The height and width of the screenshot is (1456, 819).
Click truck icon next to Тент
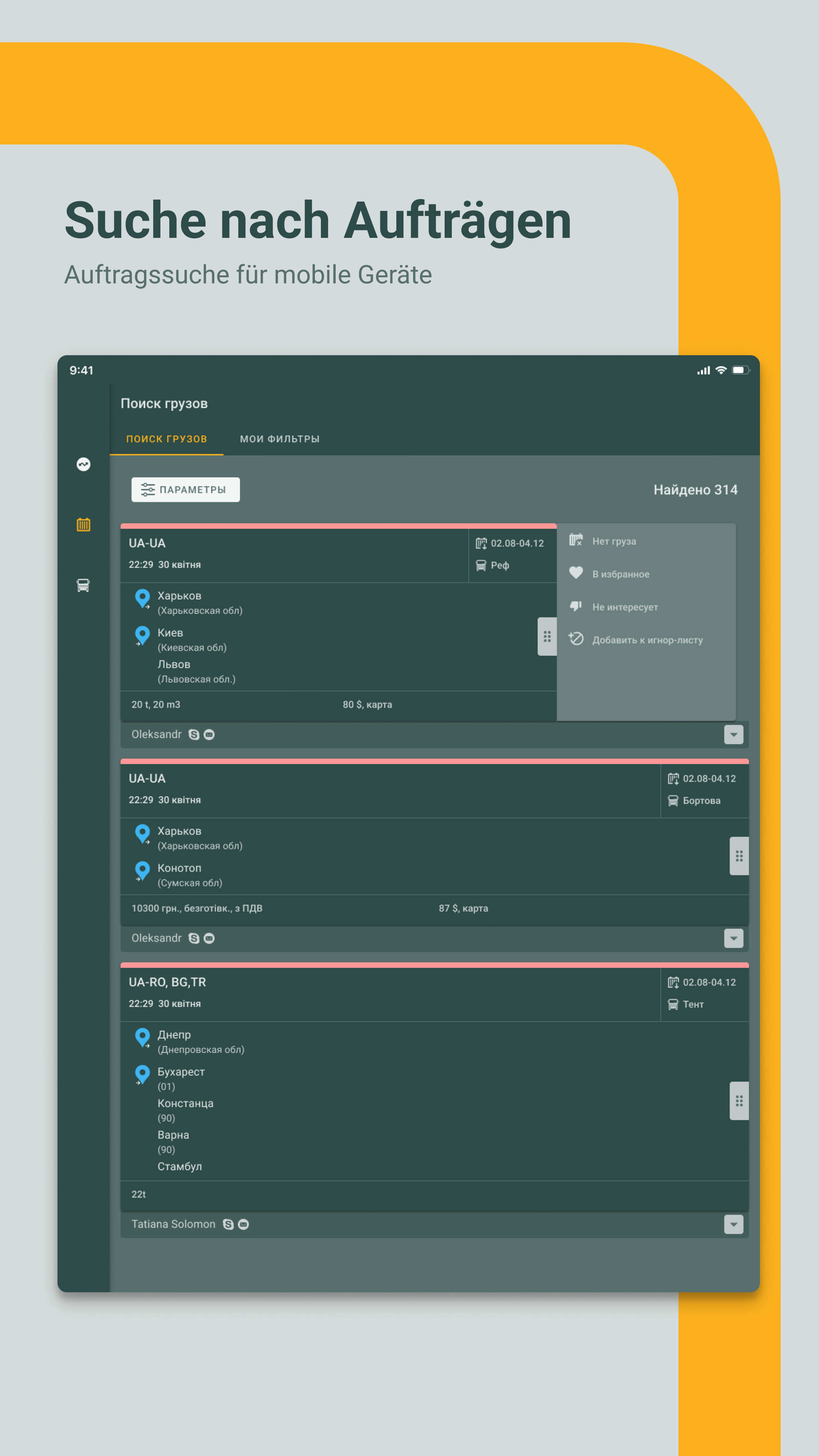coord(673,1004)
